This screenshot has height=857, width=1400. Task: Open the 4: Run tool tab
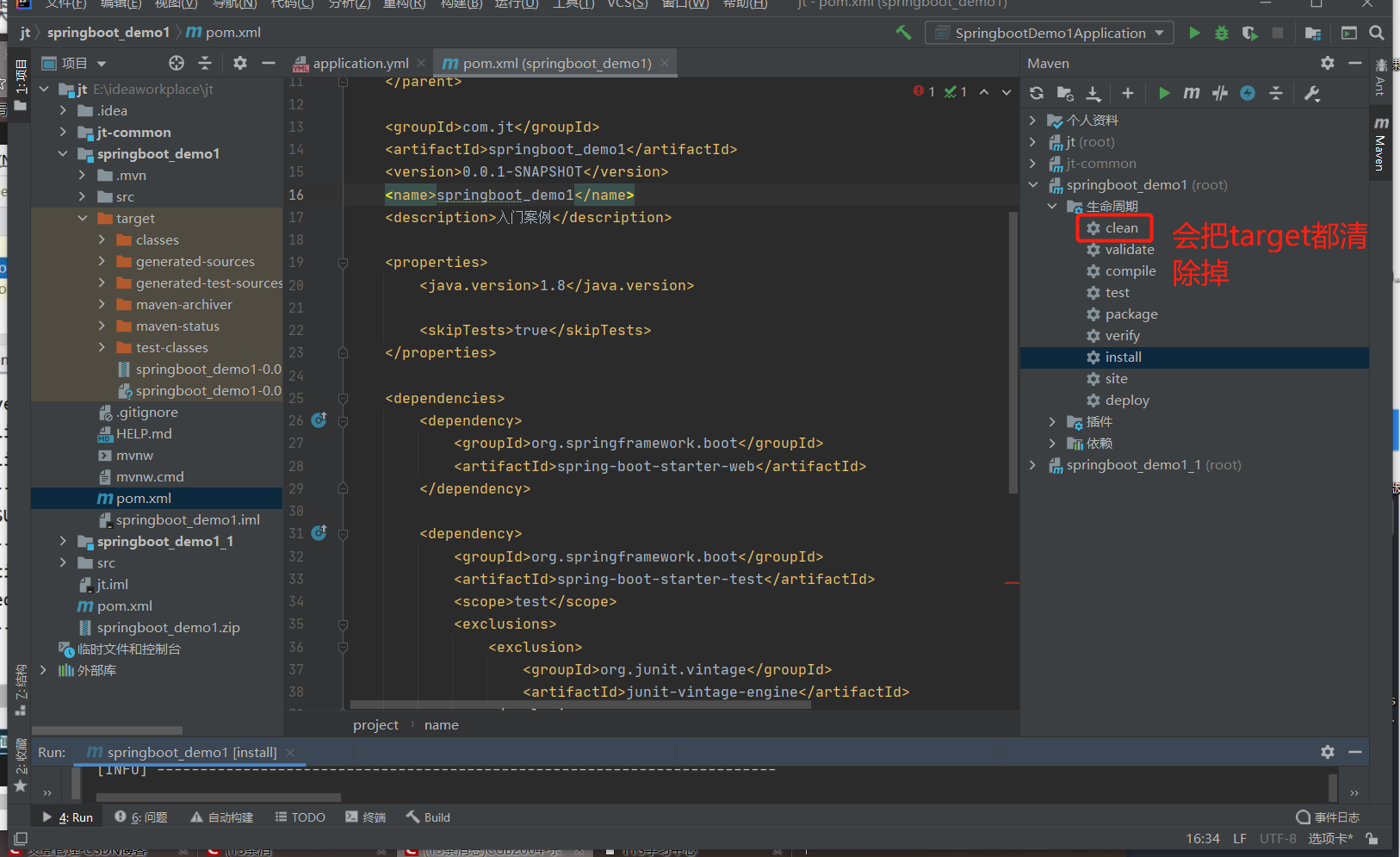tap(67, 817)
